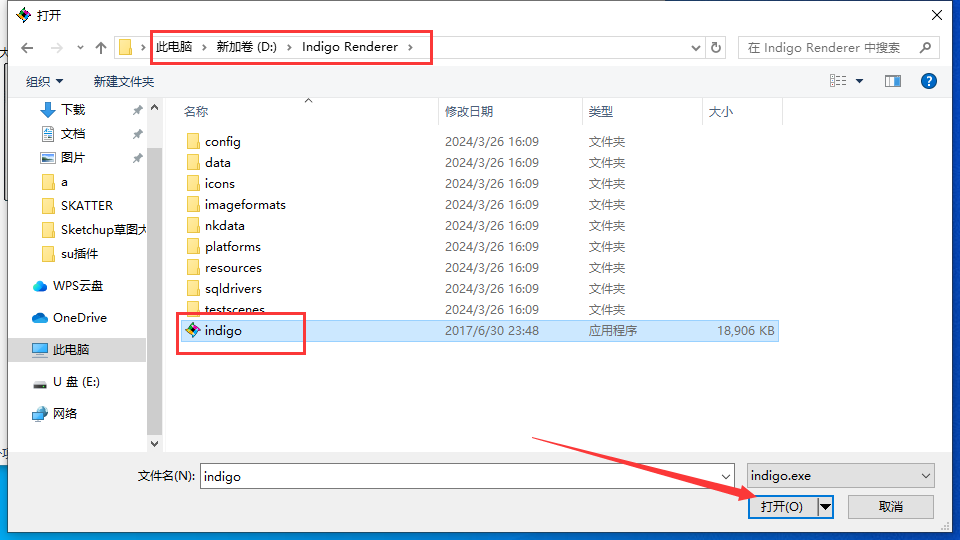The width and height of the screenshot is (960, 540).
Task: Open the view options dropdown arrow
Action: [860, 81]
